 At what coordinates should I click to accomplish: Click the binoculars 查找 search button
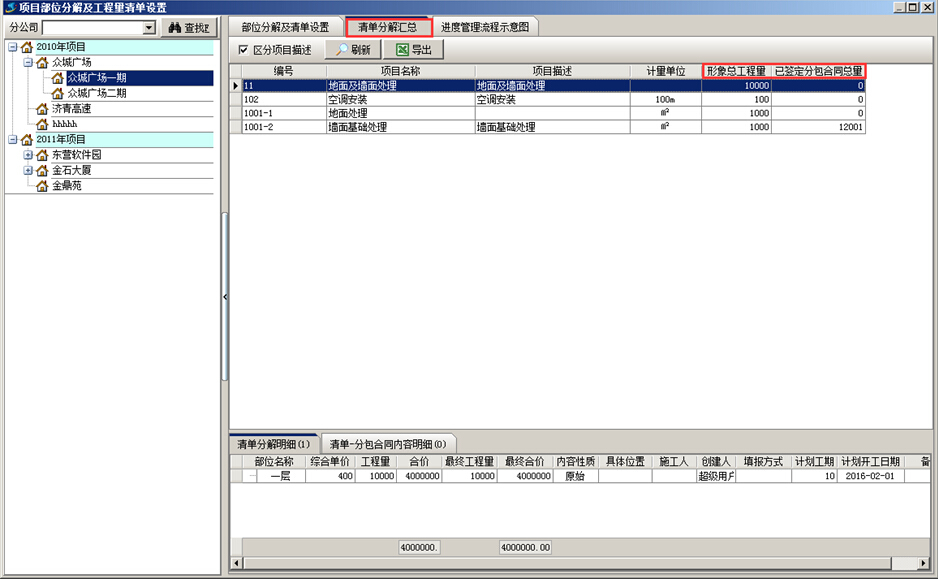click(x=188, y=28)
